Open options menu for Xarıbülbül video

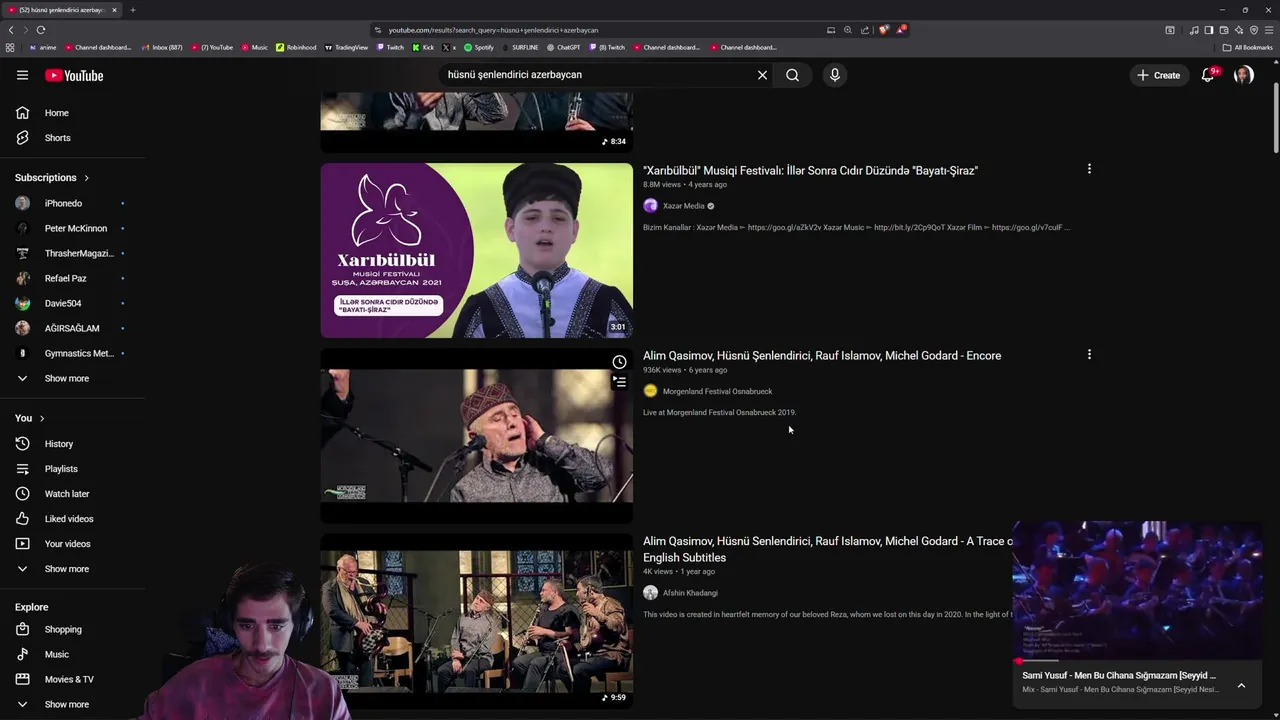(1089, 169)
